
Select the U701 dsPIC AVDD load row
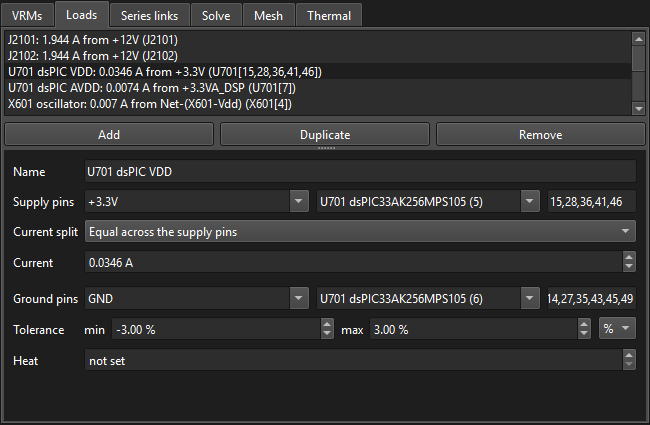pos(318,88)
